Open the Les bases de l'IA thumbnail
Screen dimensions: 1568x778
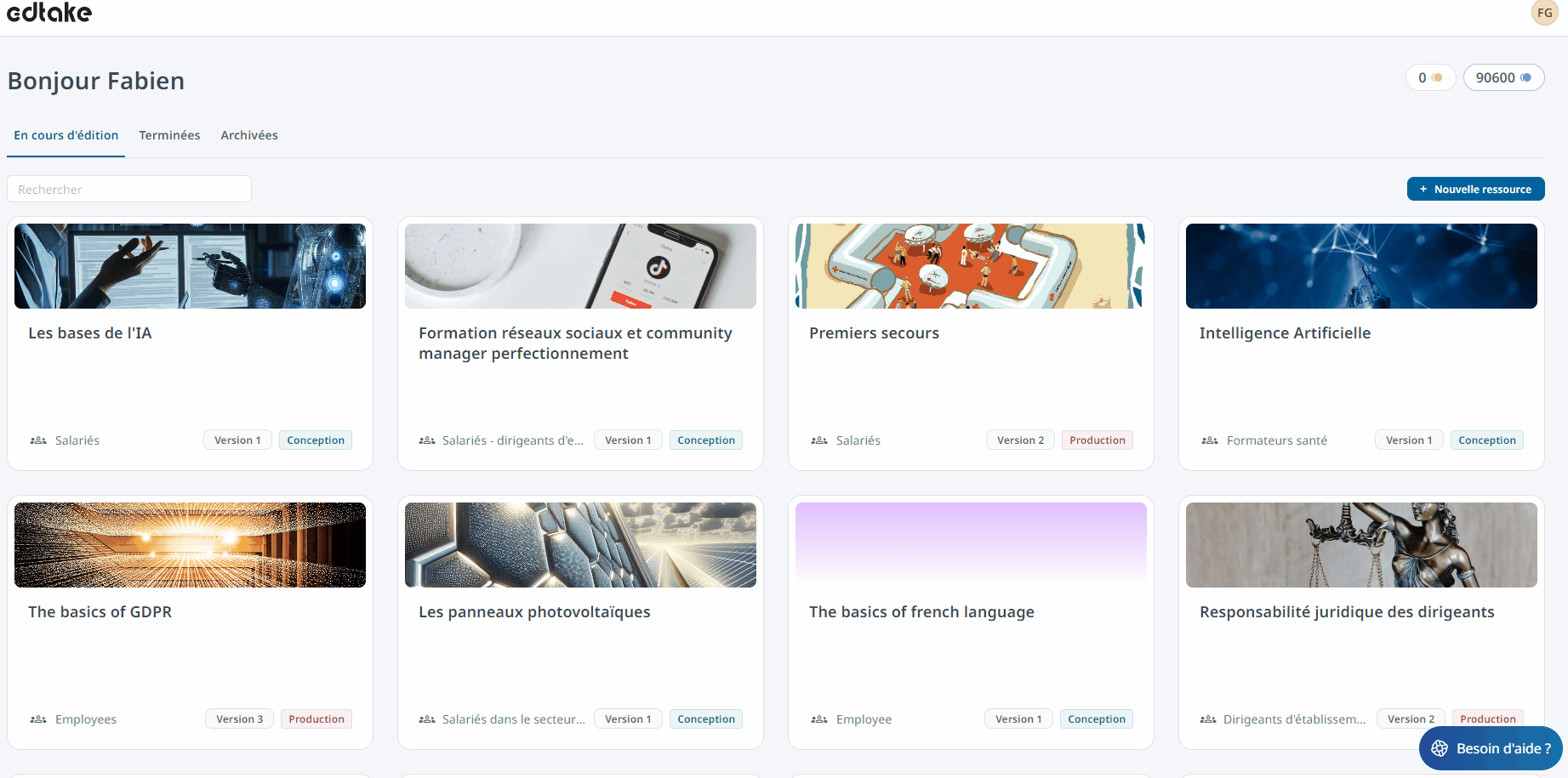pyautogui.click(x=190, y=266)
